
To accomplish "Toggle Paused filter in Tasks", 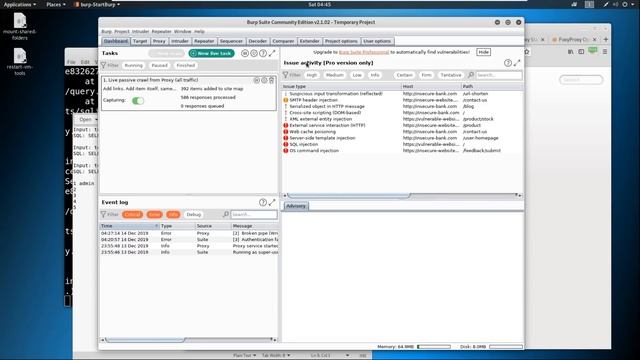I will tap(160, 65).
